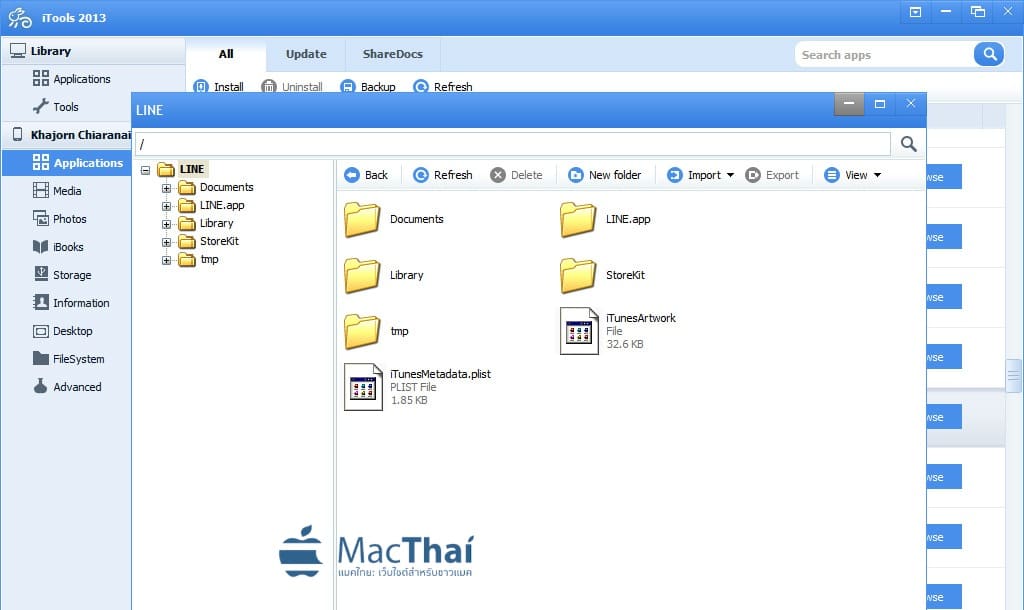Open Tools in the Library sidebar
Screen dimensions: 1024x610
[56, 106]
